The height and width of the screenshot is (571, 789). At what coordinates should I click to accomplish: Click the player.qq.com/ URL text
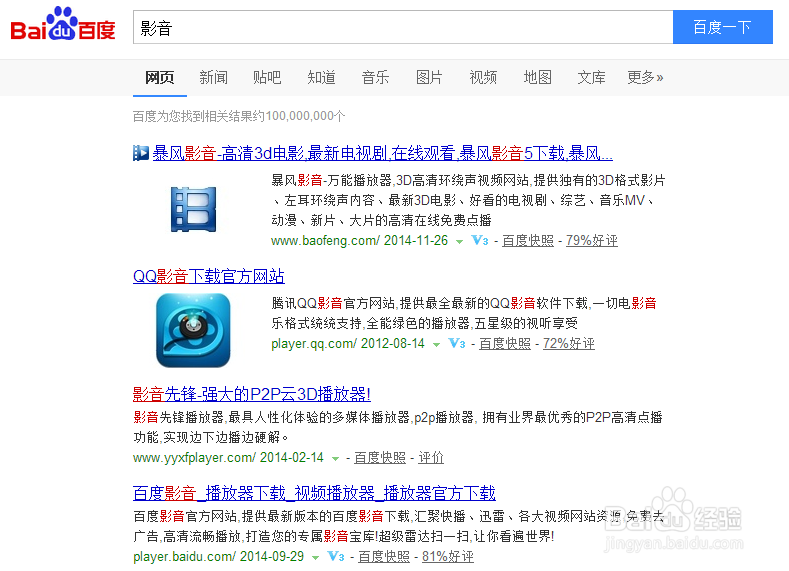[314, 344]
